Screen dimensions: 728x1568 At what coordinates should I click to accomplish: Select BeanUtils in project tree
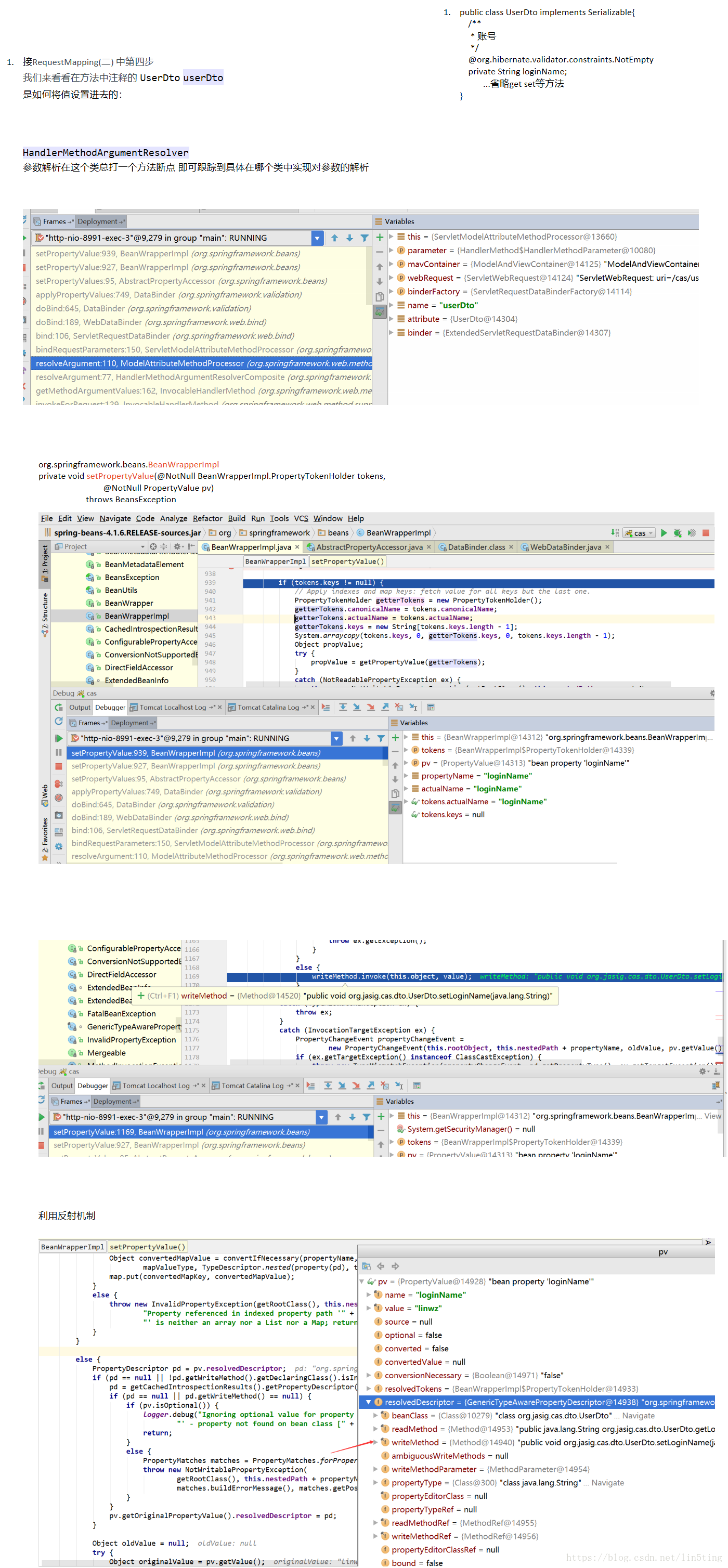click(121, 590)
